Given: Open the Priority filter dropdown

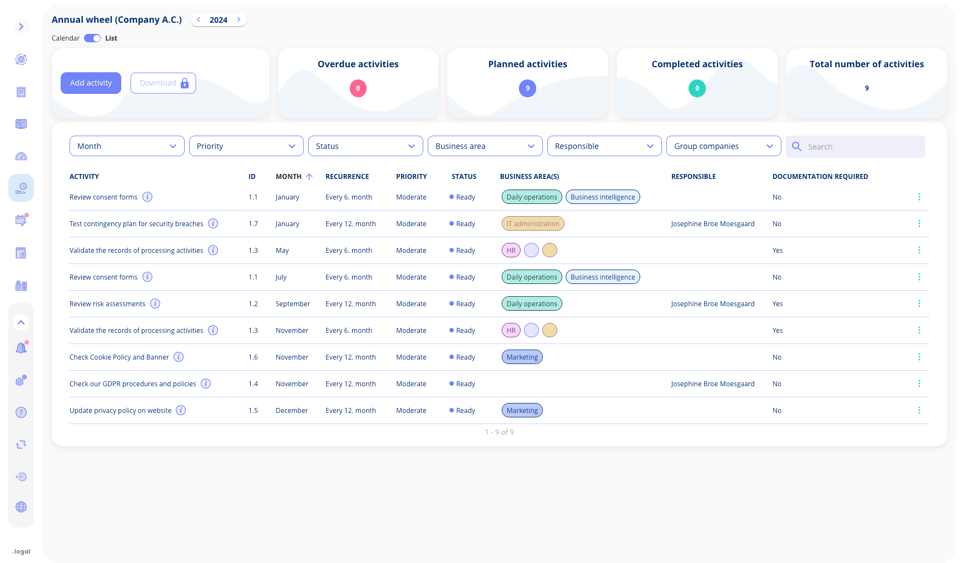Looking at the screenshot, I should pos(246,146).
